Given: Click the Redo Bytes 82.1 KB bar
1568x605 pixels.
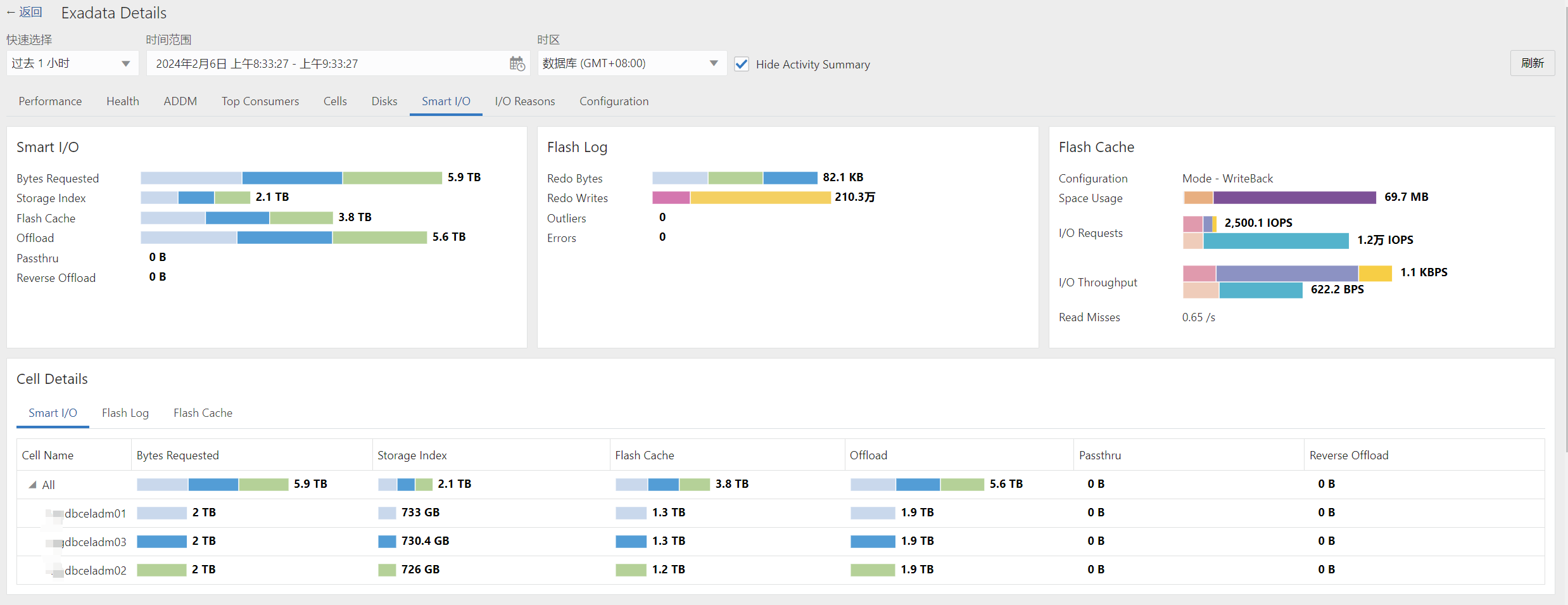Looking at the screenshot, I should pos(735,178).
